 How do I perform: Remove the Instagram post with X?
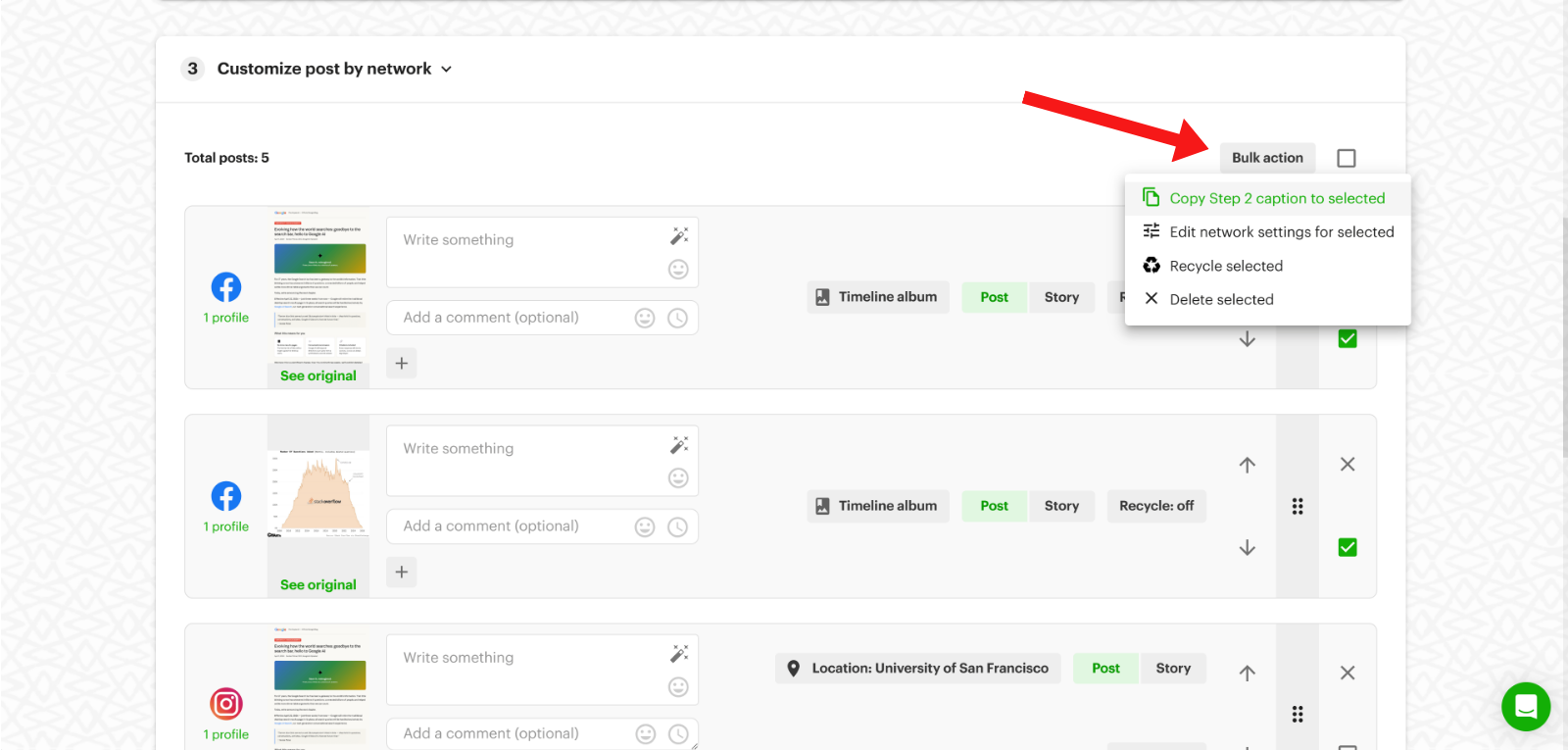click(1347, 673)
